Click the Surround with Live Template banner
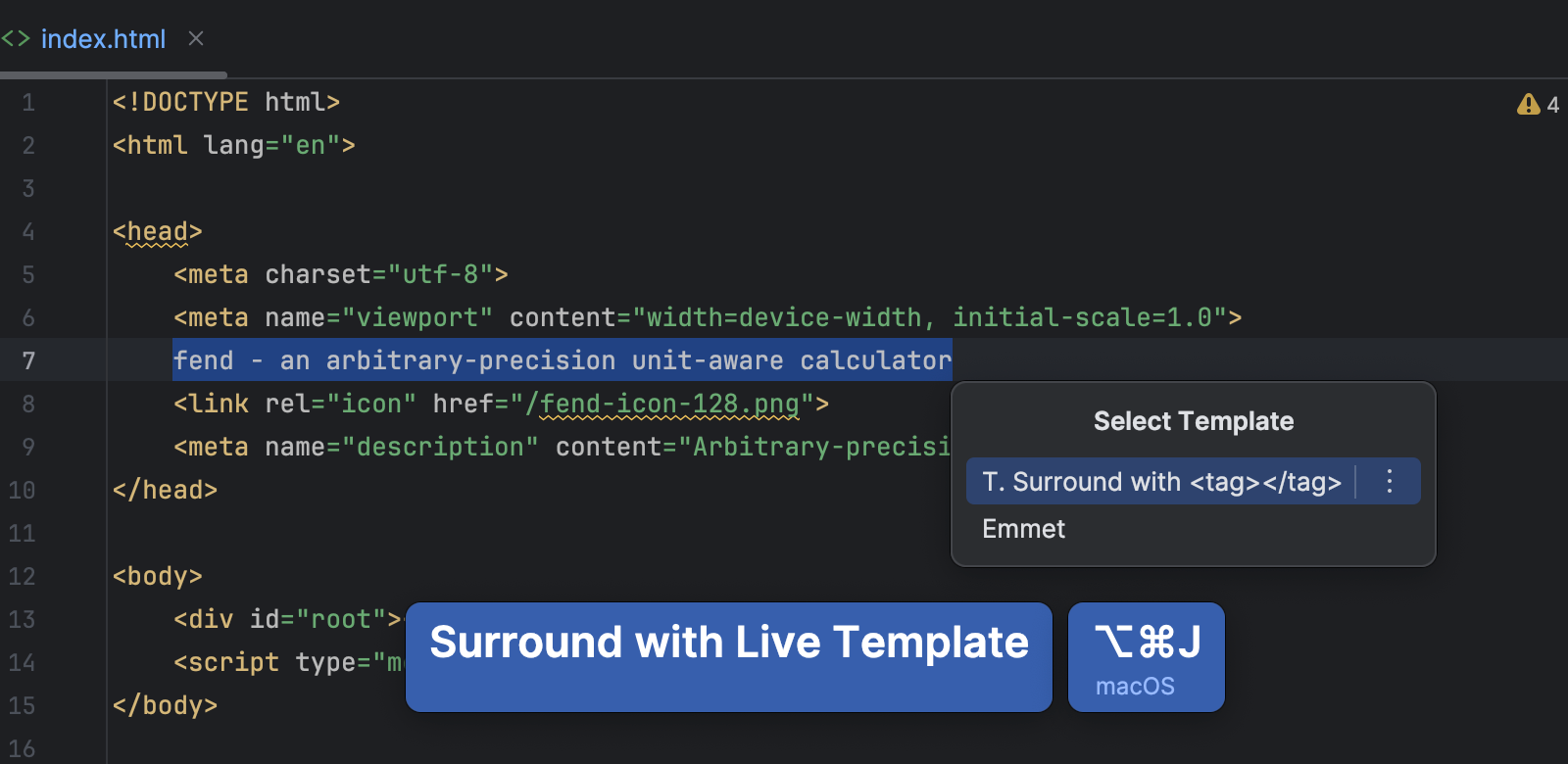The height and width of the screenshot is (764, 1568). 729,643
